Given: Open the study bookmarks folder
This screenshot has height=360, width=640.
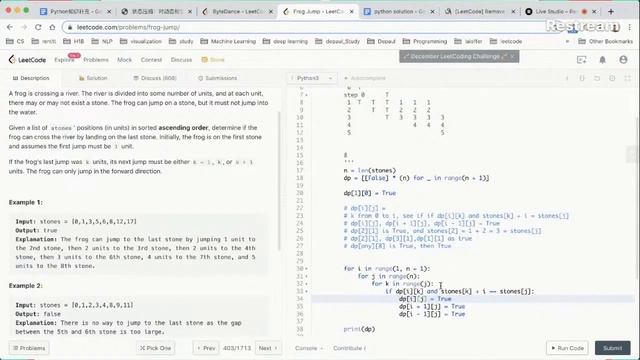Looking at the screenshot, I should coord(181,41).
